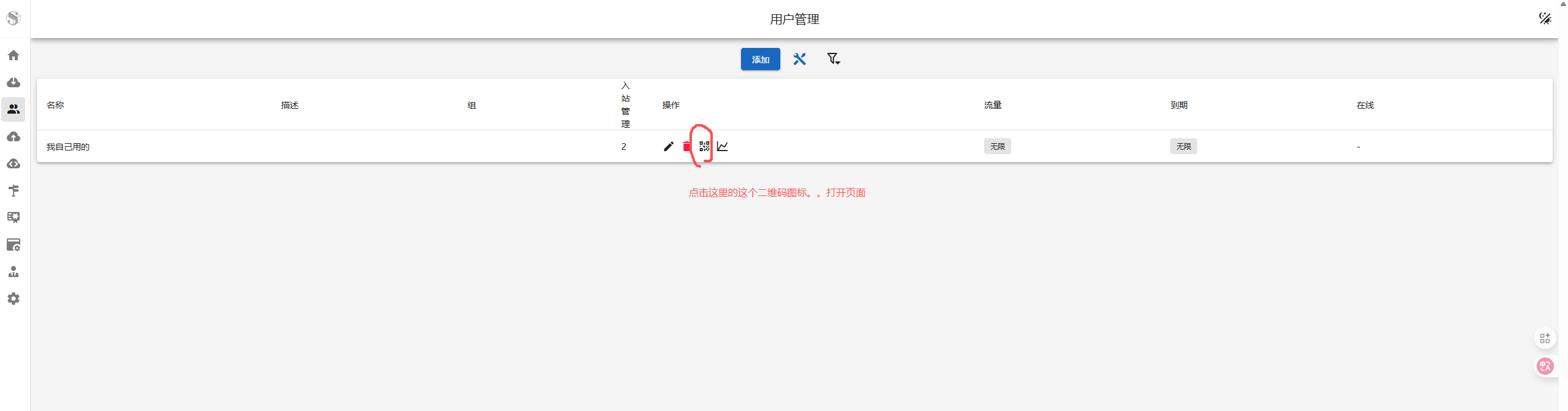Click the floating grid widget button

pos(1545,339)
